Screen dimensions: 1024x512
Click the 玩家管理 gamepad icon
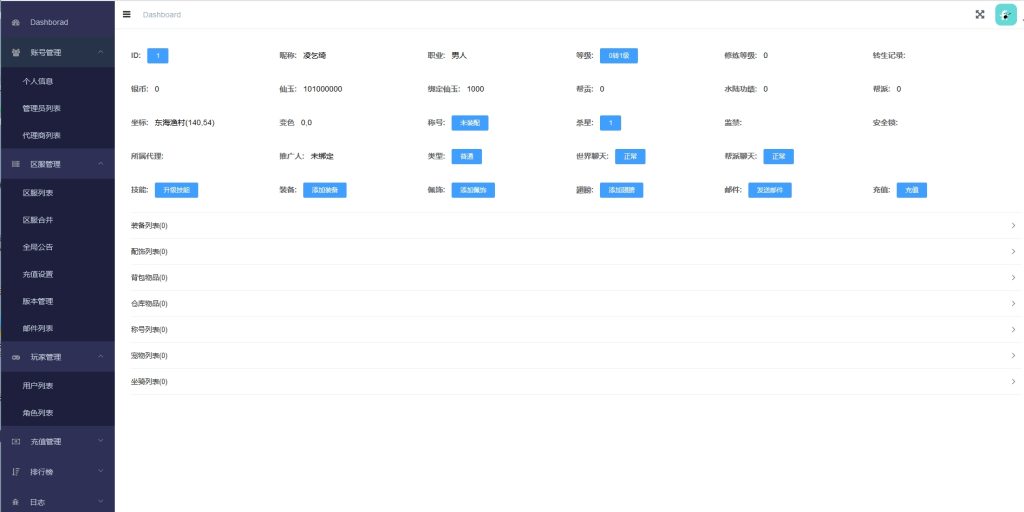click(15, 356)
